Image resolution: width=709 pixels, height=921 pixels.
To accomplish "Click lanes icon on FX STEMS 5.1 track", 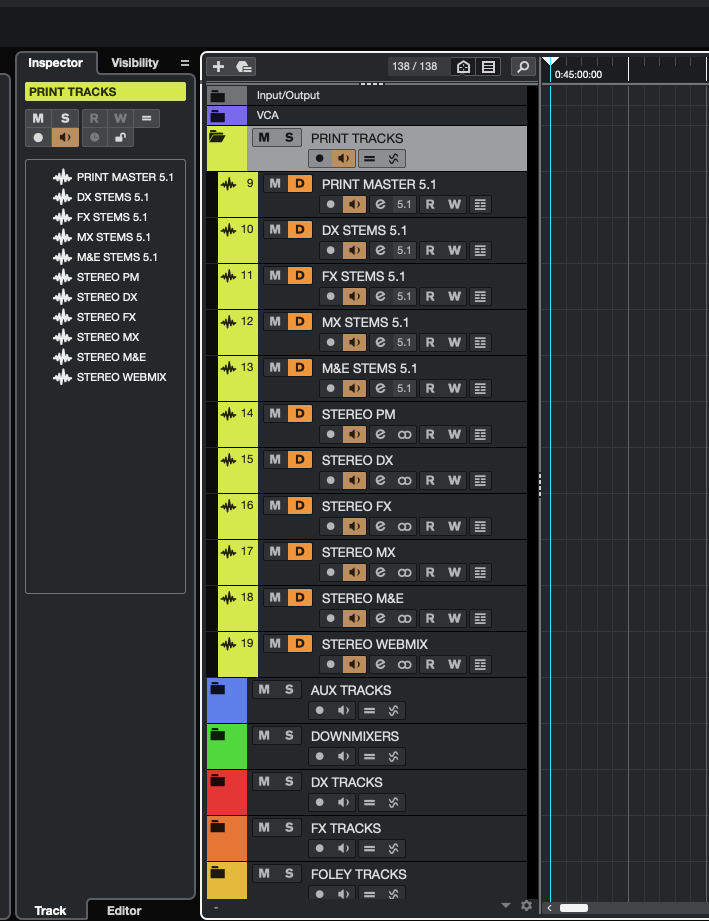I will tap(480, 296).
